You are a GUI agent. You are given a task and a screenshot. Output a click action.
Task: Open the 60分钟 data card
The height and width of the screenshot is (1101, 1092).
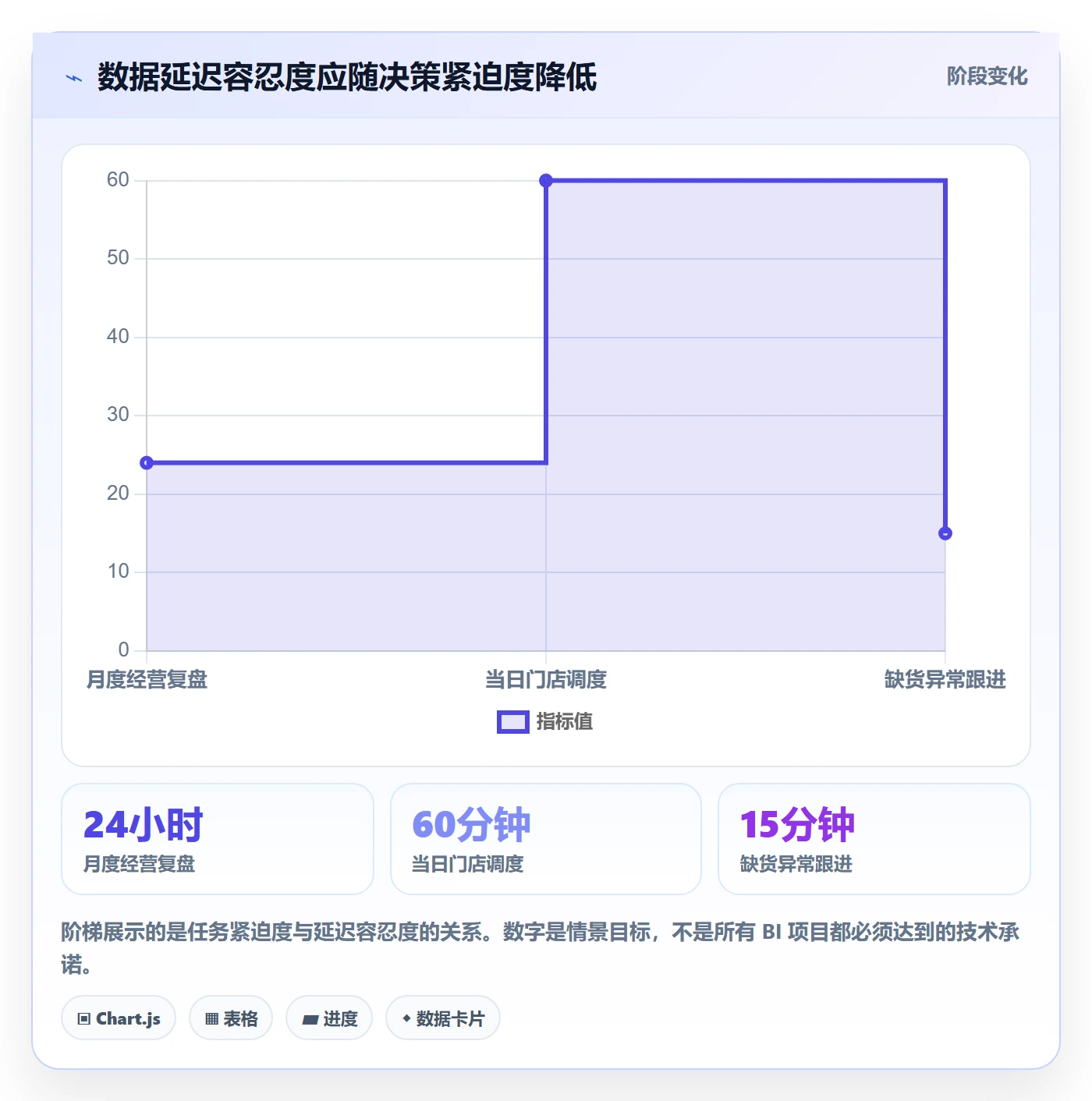pyautogui.click(x=546, y=839)
